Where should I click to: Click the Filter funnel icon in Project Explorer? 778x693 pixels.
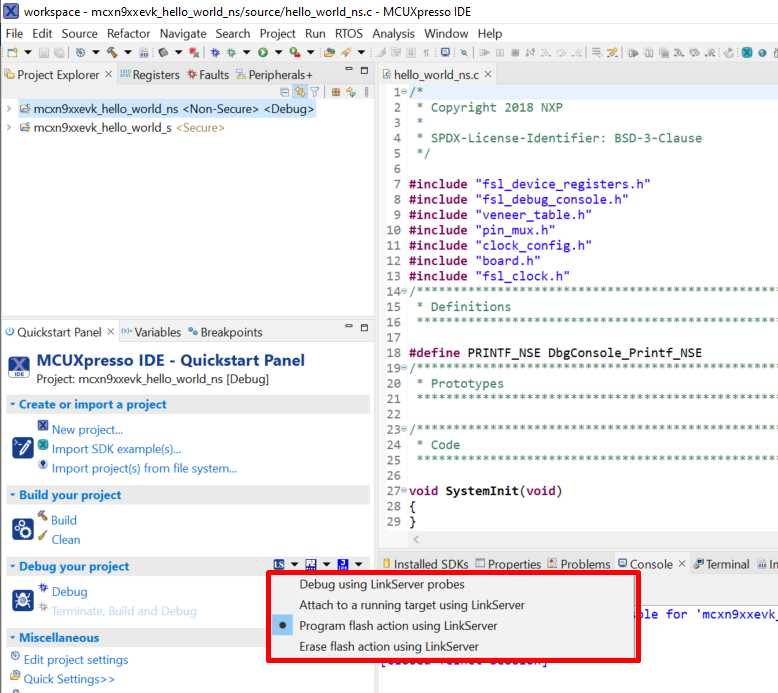tap(314, 92)
